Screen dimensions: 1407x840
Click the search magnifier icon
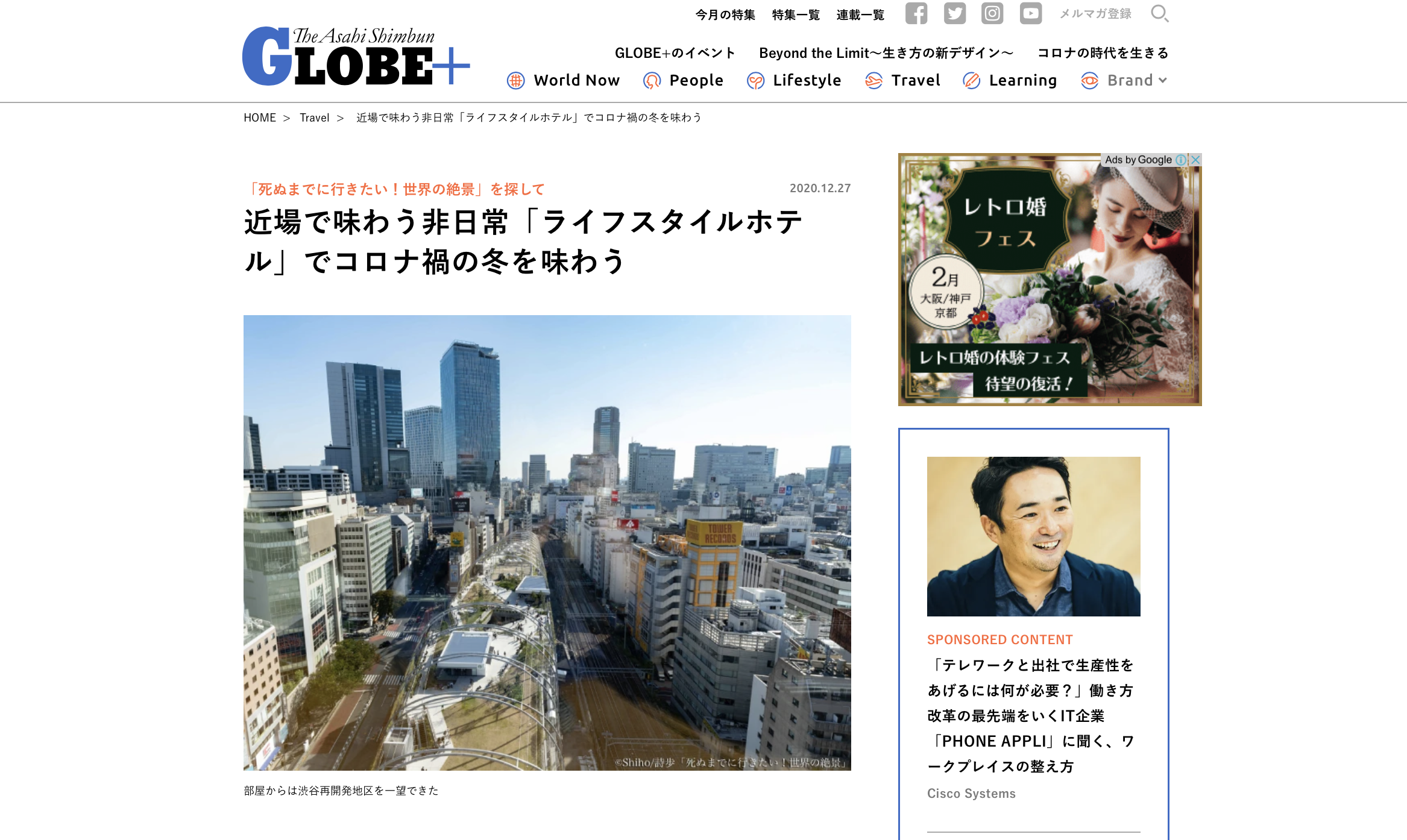point(1159,13)
